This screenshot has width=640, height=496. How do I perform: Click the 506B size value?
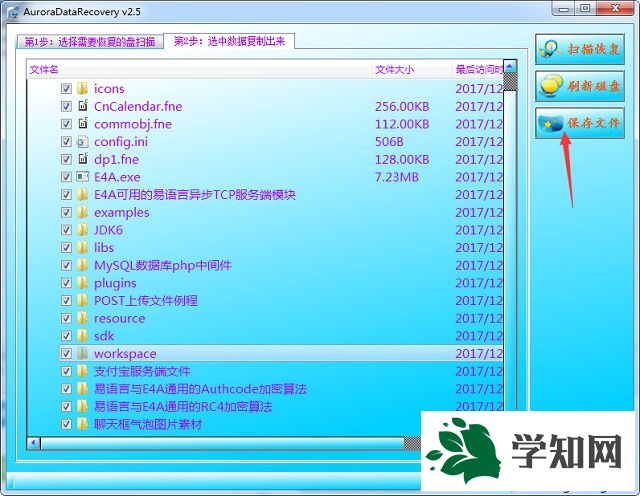point(389,142)
